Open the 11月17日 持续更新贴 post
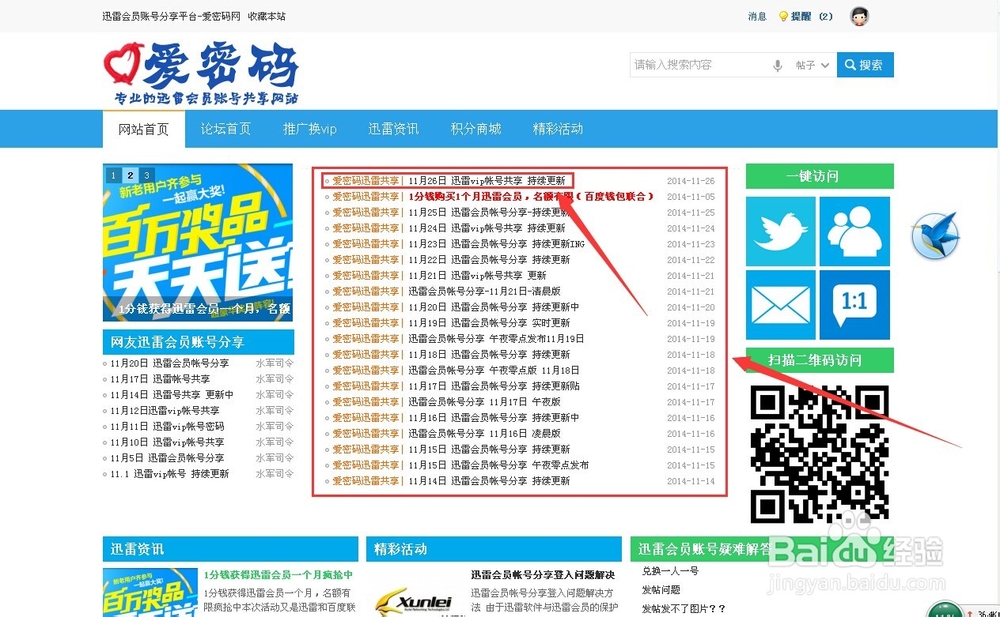This screenshot has width=1000, height=617. pos(494,386)
